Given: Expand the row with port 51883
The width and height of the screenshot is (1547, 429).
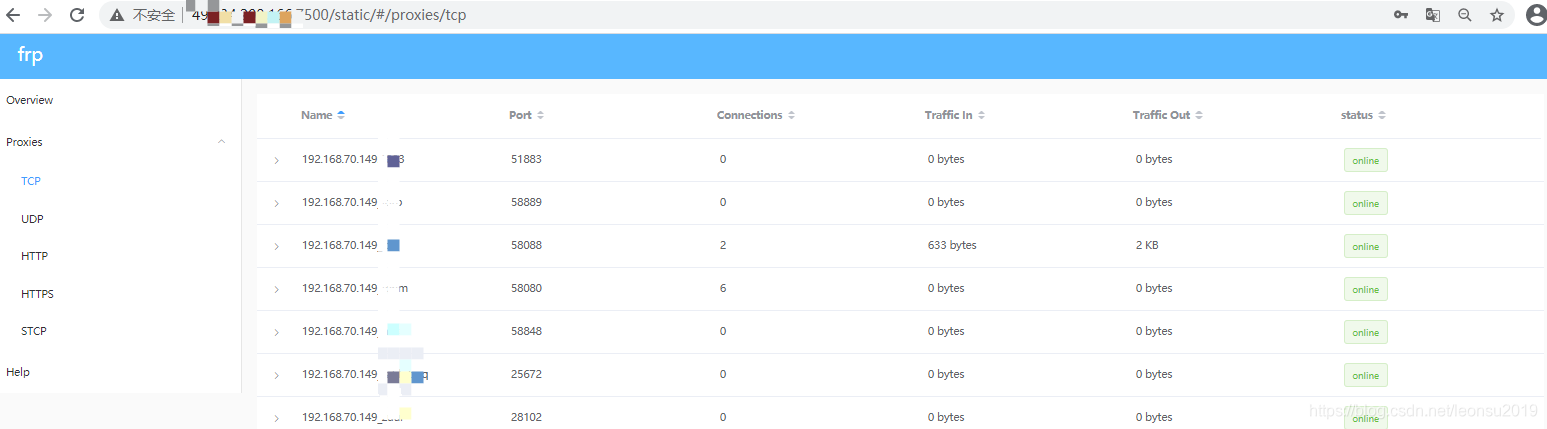Looking at the screenshot, I should coord(276,160).
